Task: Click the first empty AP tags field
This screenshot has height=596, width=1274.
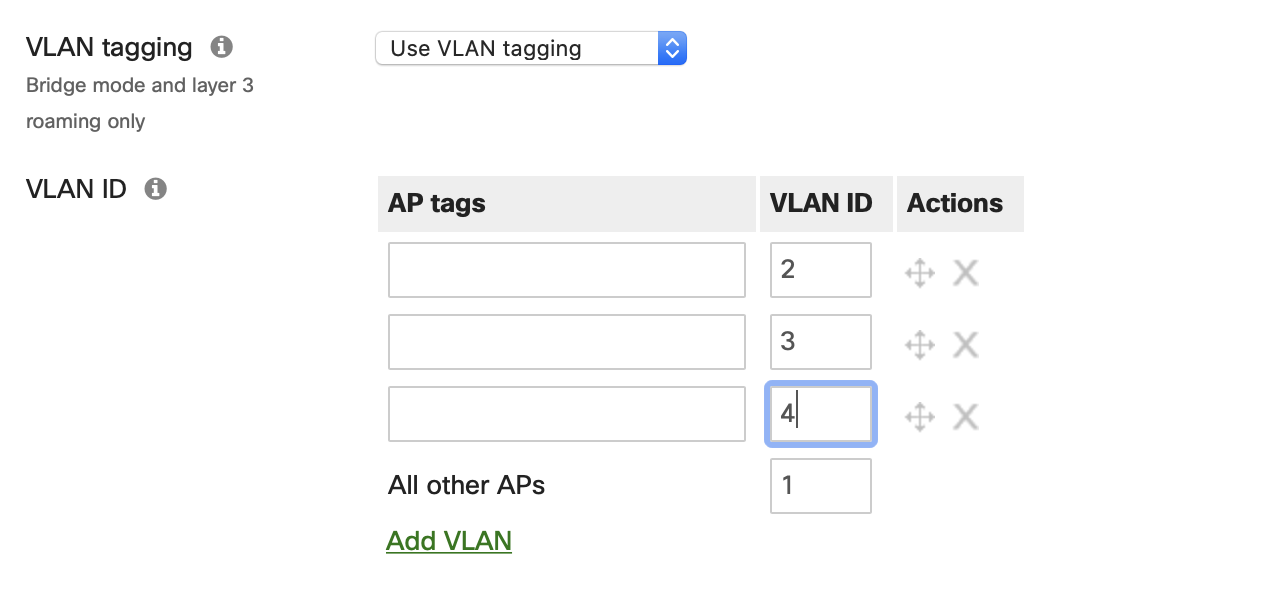Action: 566,269
